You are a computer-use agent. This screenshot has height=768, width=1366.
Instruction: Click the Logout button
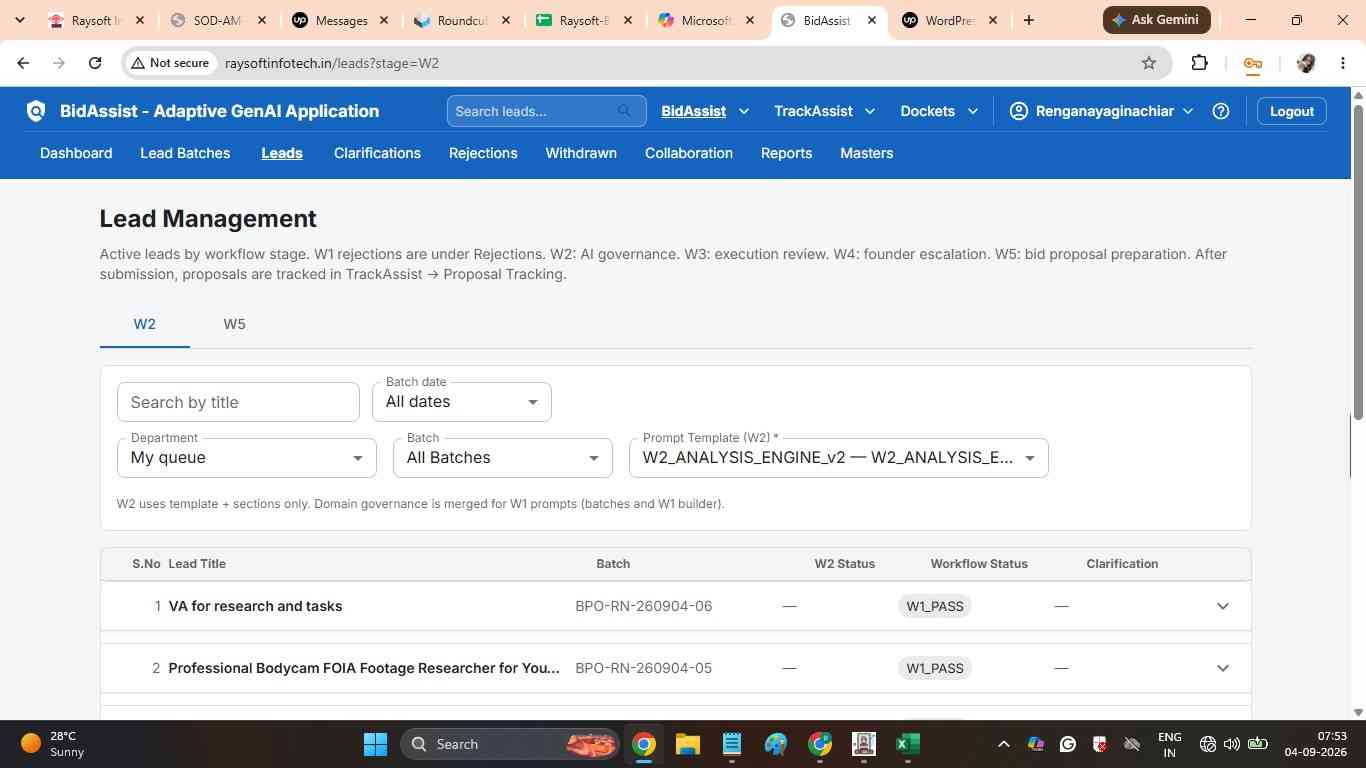(1292, 111)
